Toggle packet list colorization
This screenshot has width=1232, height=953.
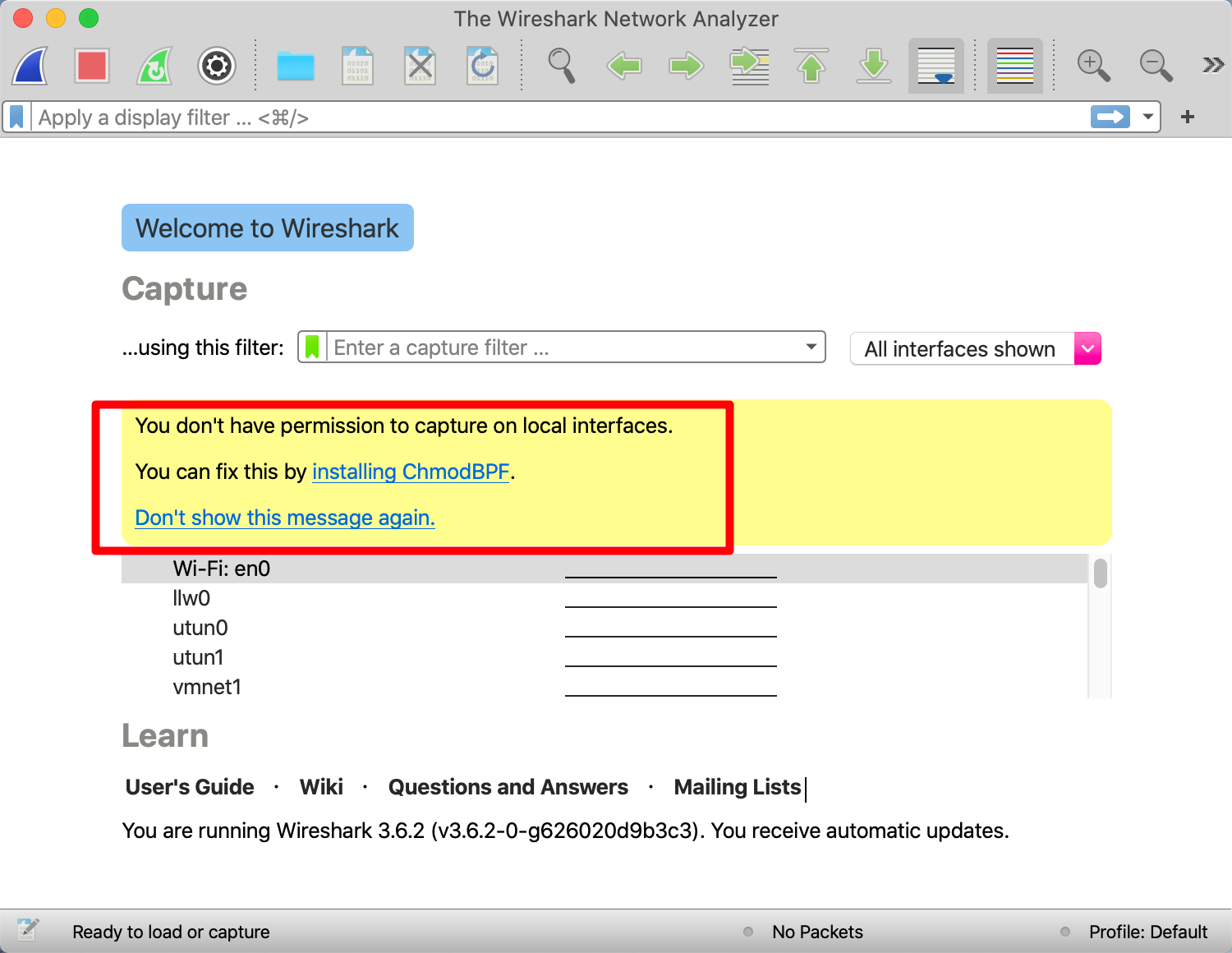coord(1015,66)
